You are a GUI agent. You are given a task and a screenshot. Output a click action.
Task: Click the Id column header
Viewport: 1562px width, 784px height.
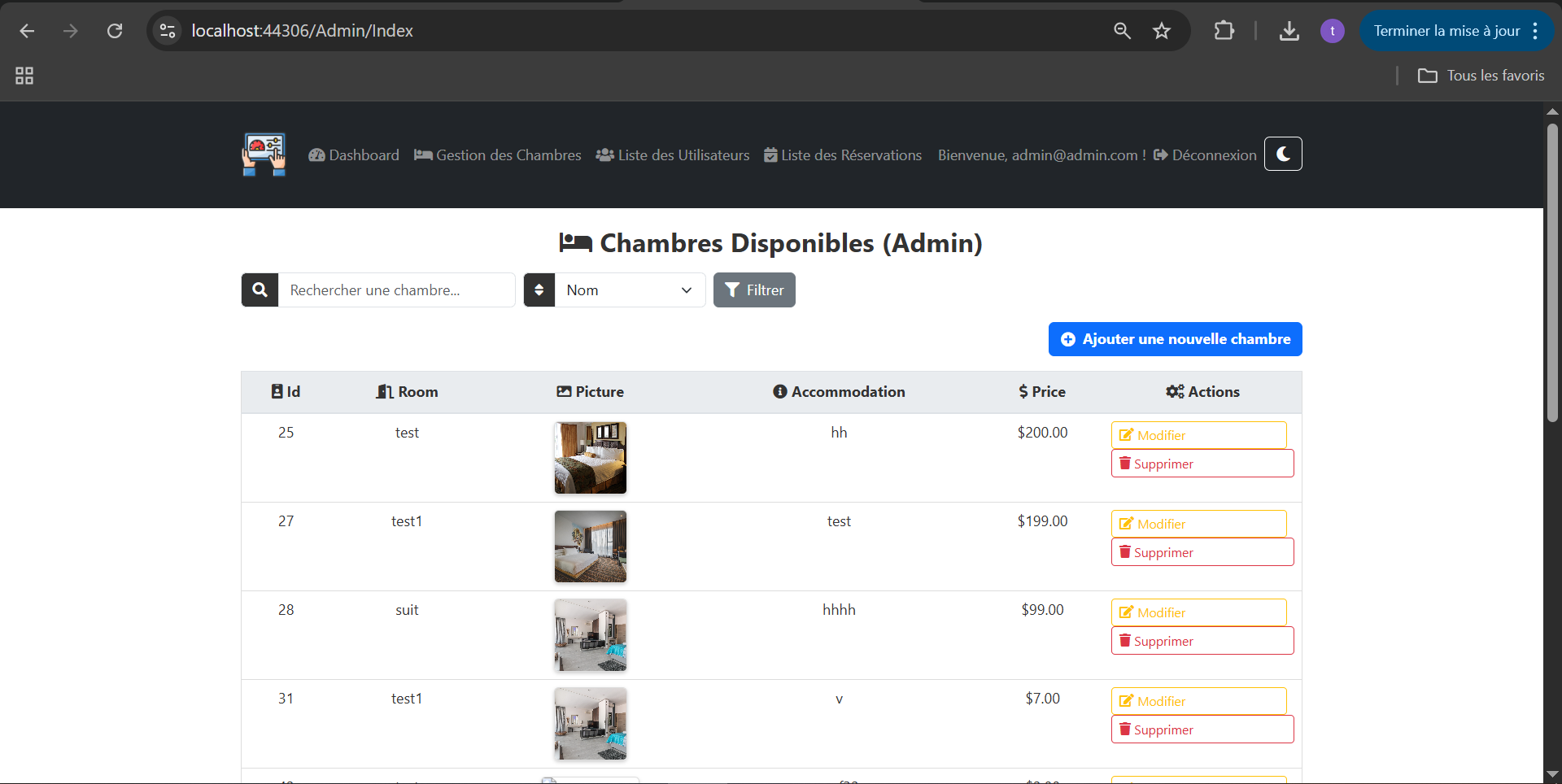point(286,392)
